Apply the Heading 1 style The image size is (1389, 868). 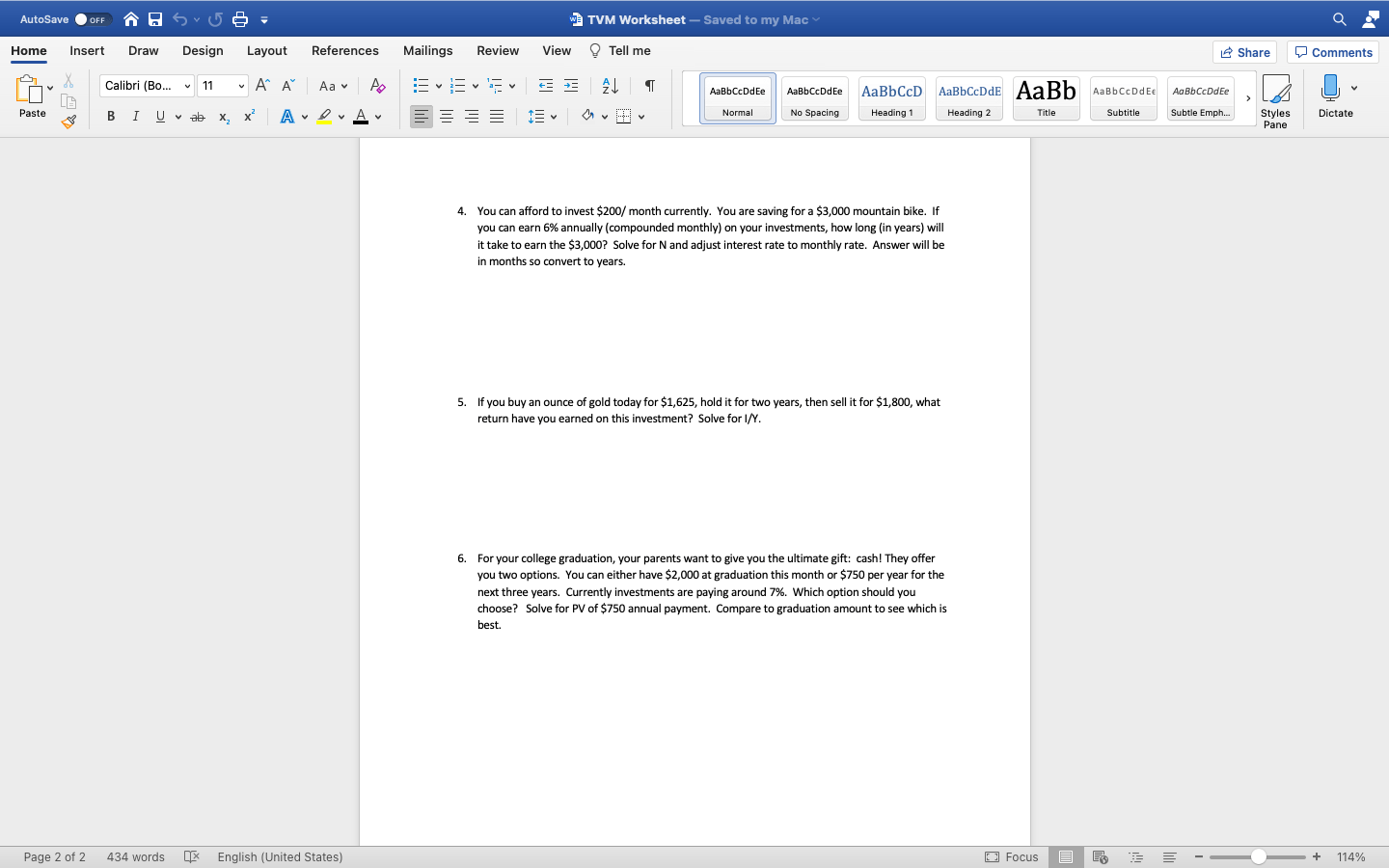[892, 98]
